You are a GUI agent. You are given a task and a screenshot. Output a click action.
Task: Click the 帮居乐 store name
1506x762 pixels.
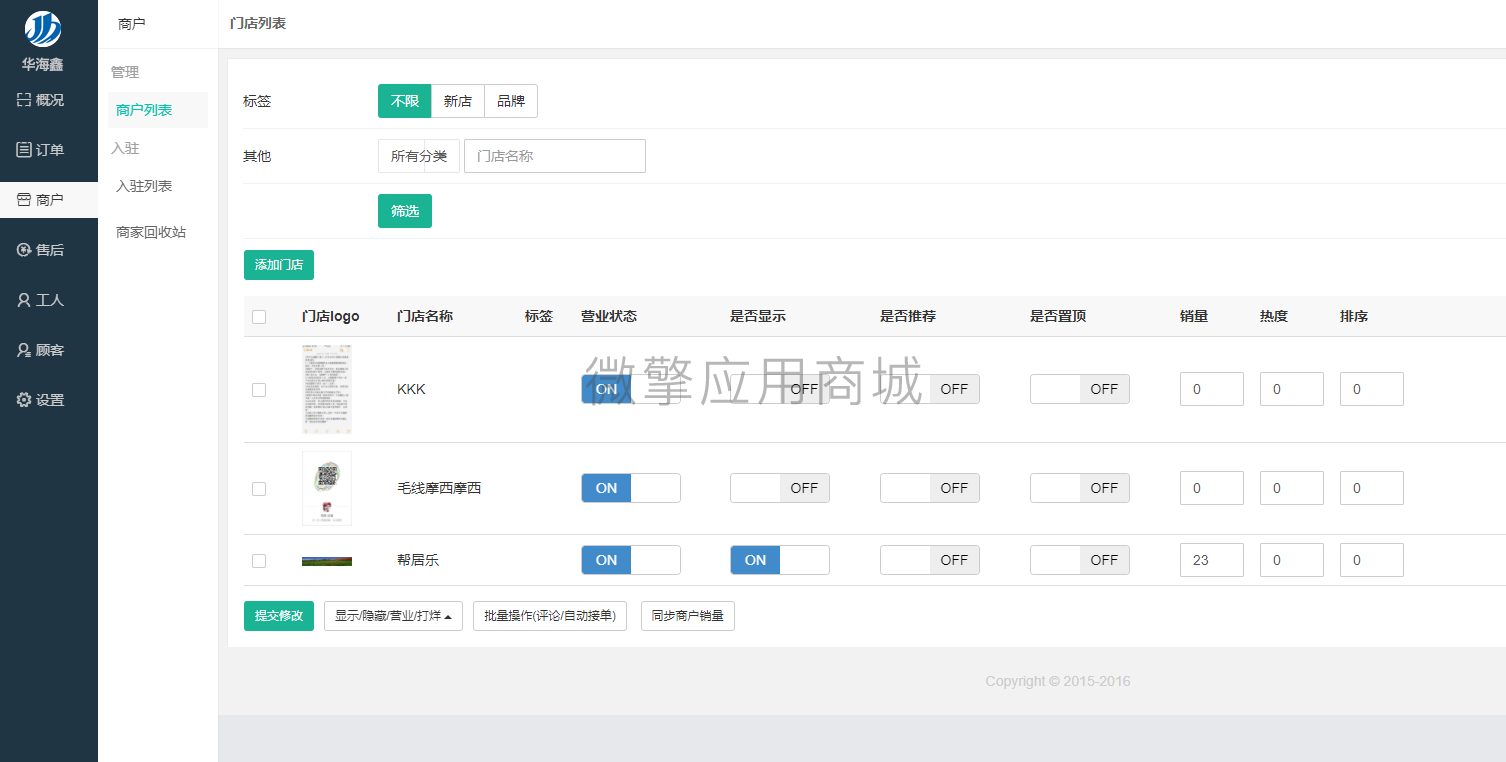pyautogui.click(x=418, y=560)
